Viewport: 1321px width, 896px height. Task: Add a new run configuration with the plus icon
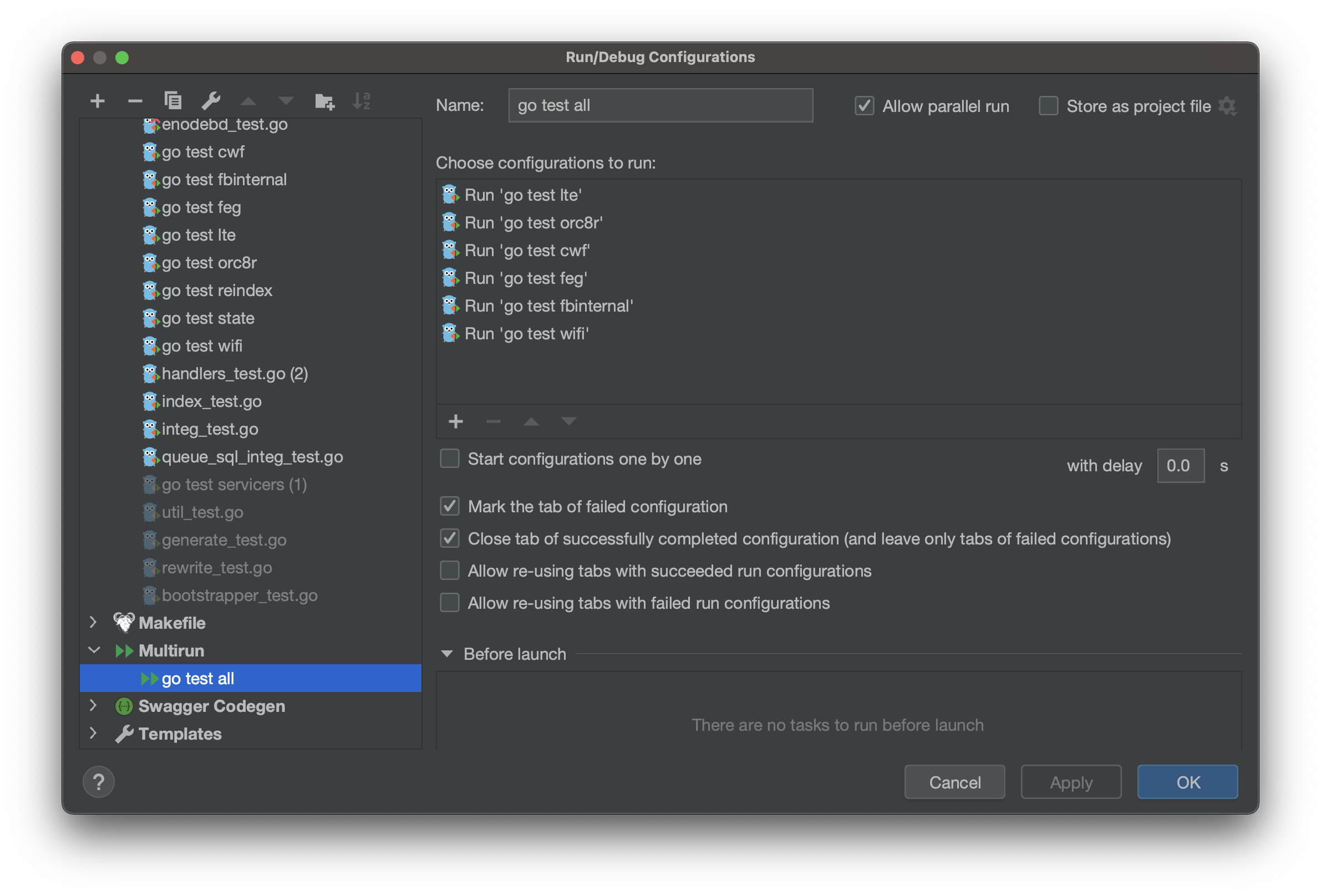tap(97, 100)
